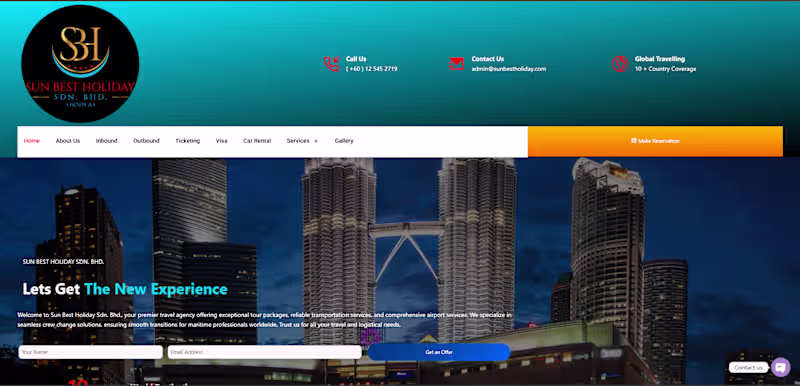Open the Car Rental page
This screenshot has height=386, width=800.
(257, 141)
